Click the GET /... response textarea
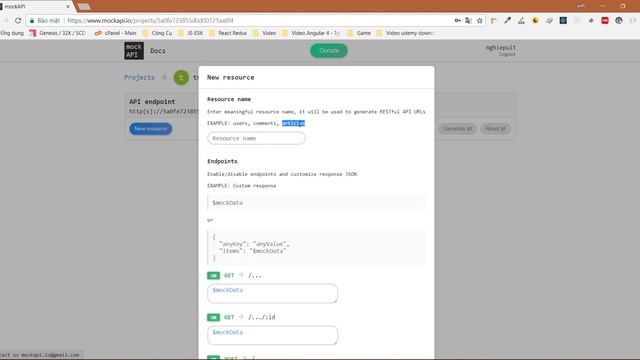640x360 pixels. coord(272,293)
